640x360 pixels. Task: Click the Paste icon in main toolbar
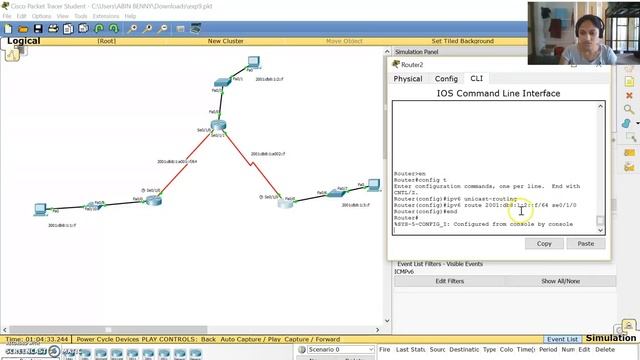[x=83, y=29]
